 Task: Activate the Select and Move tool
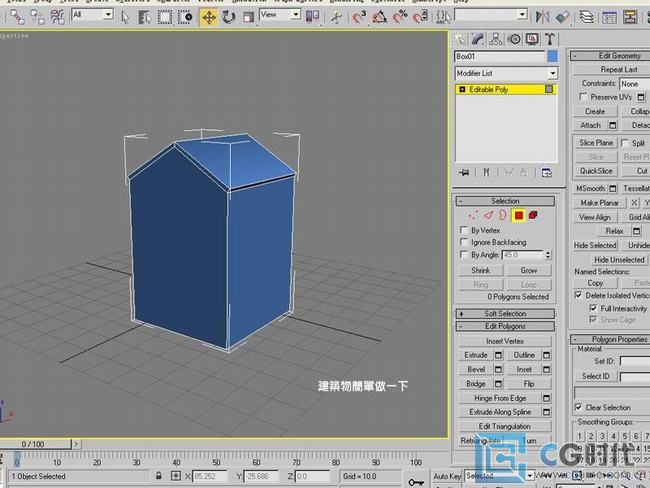tap(209, 17)
